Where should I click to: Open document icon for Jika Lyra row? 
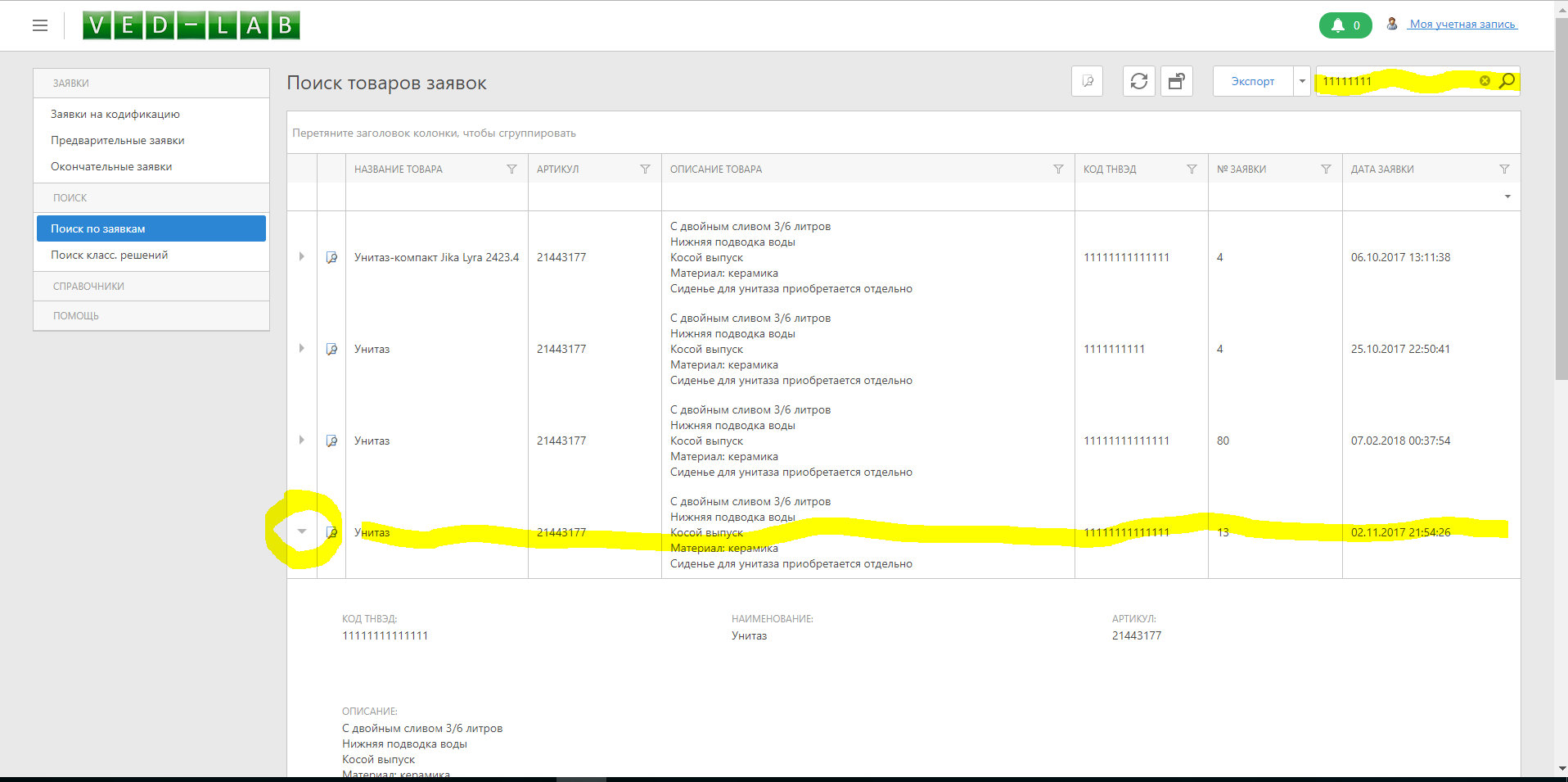coord(331,257)
